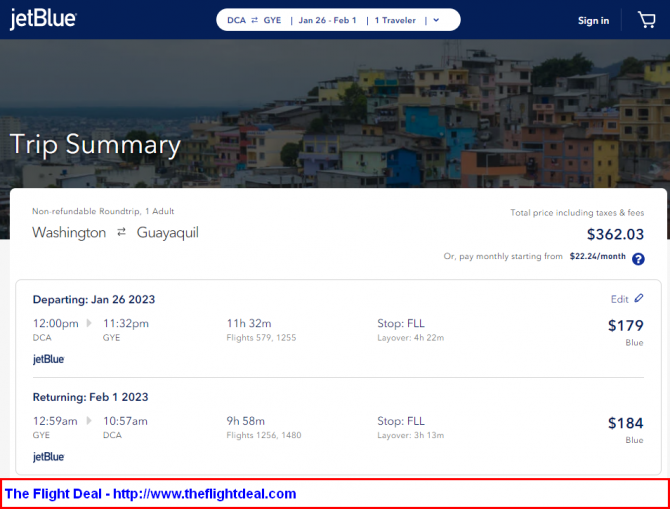Click 'Guayaquil' destination name
Viewport: 670px width, 509px height.
(168, 233)
